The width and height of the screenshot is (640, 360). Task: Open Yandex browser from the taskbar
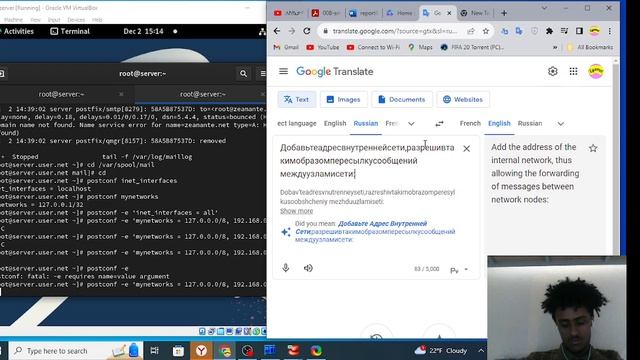201,351
